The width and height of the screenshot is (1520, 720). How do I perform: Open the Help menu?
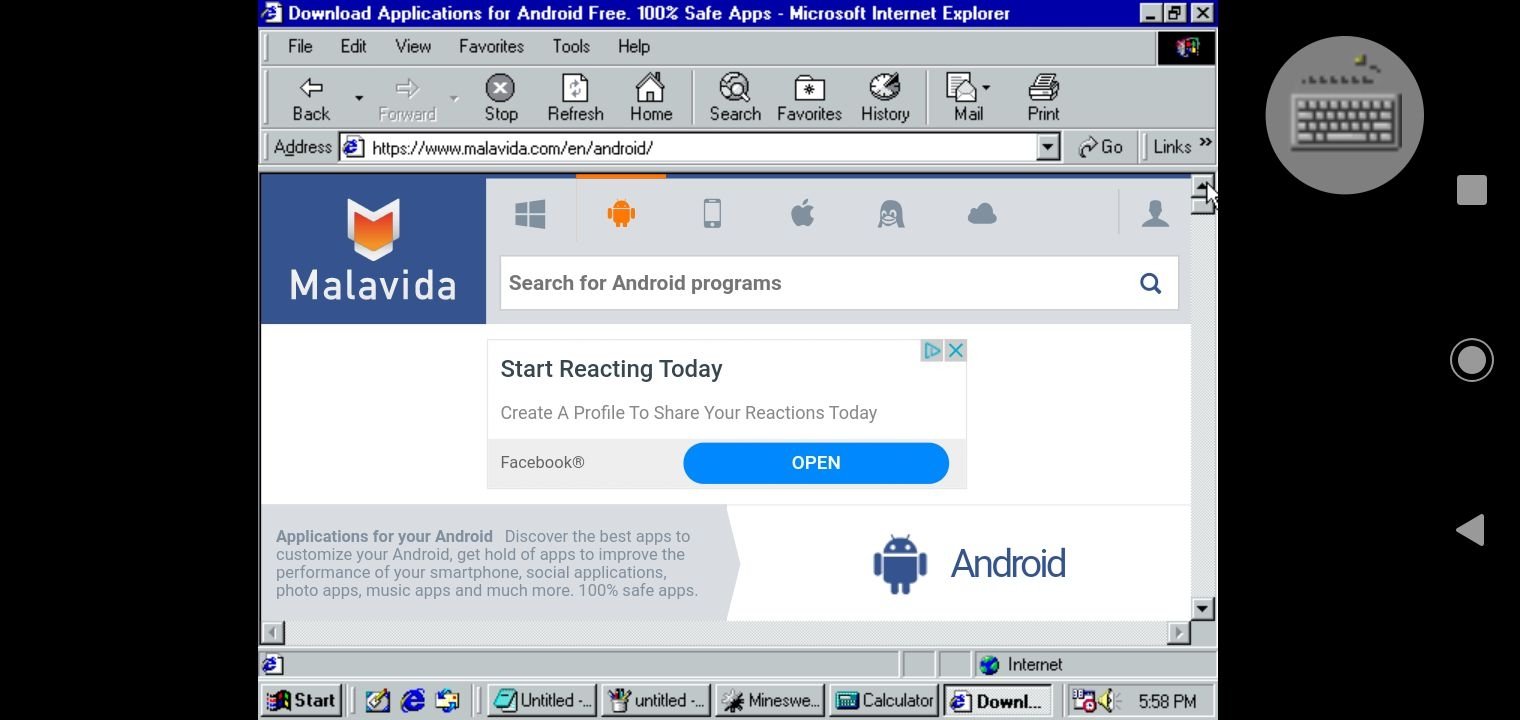coord(633,46)
